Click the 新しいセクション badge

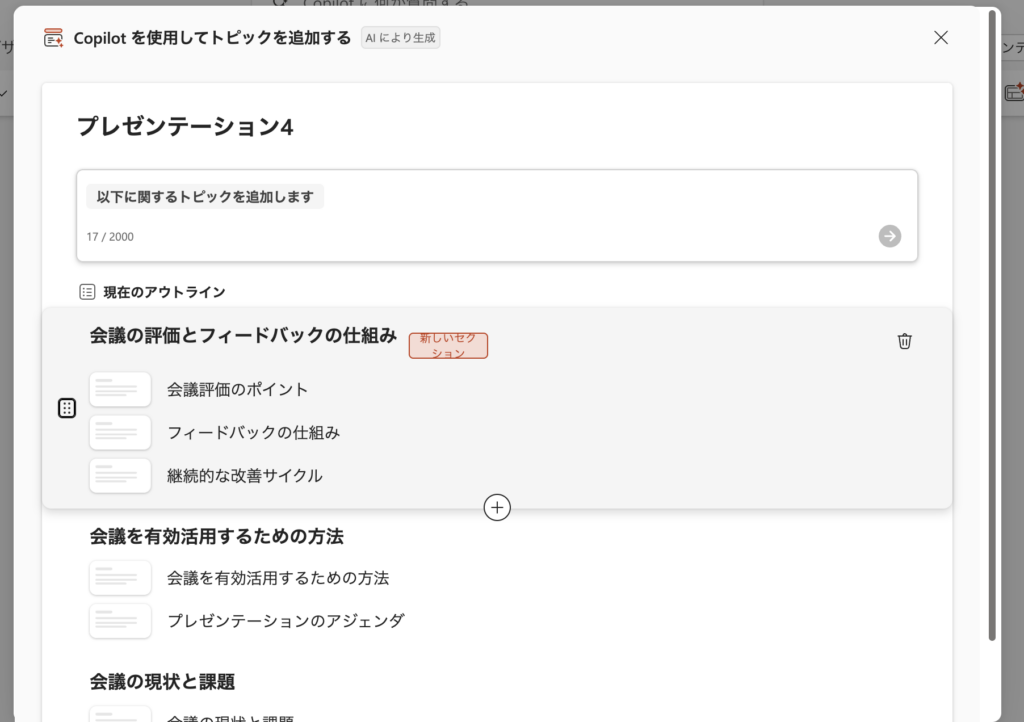(448, 346)
